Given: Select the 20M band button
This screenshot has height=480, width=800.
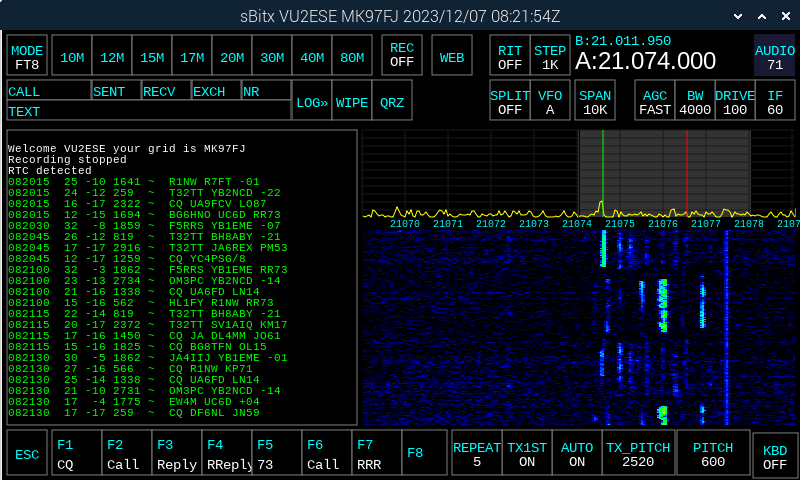Looking at the screenshot, I should tap(232, 57).
